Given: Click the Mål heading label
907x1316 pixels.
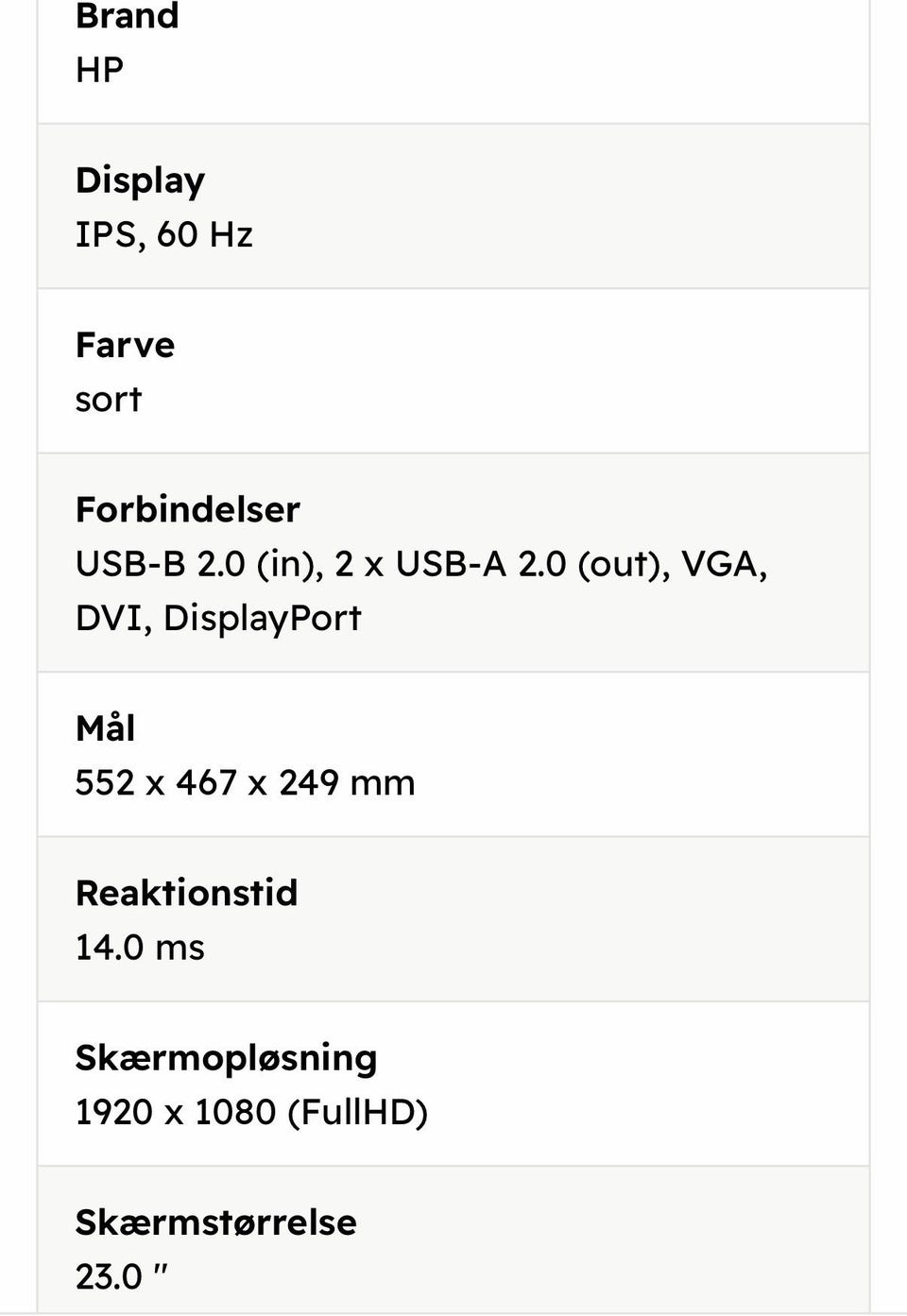Looking at the screenshot, I should [x=105, y=728].
